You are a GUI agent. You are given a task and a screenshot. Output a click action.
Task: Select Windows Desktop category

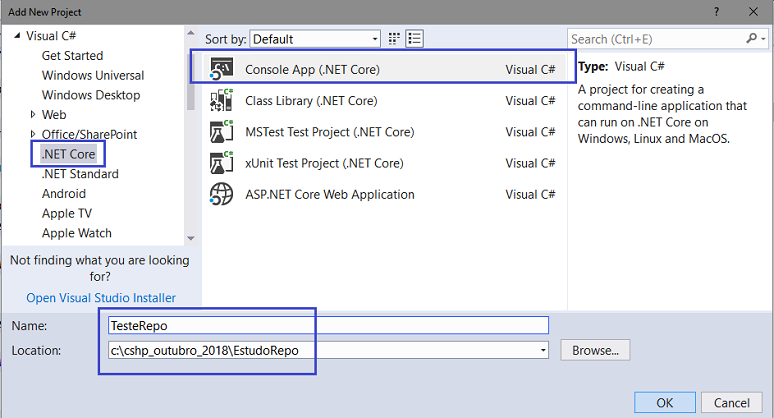point(91,95)
